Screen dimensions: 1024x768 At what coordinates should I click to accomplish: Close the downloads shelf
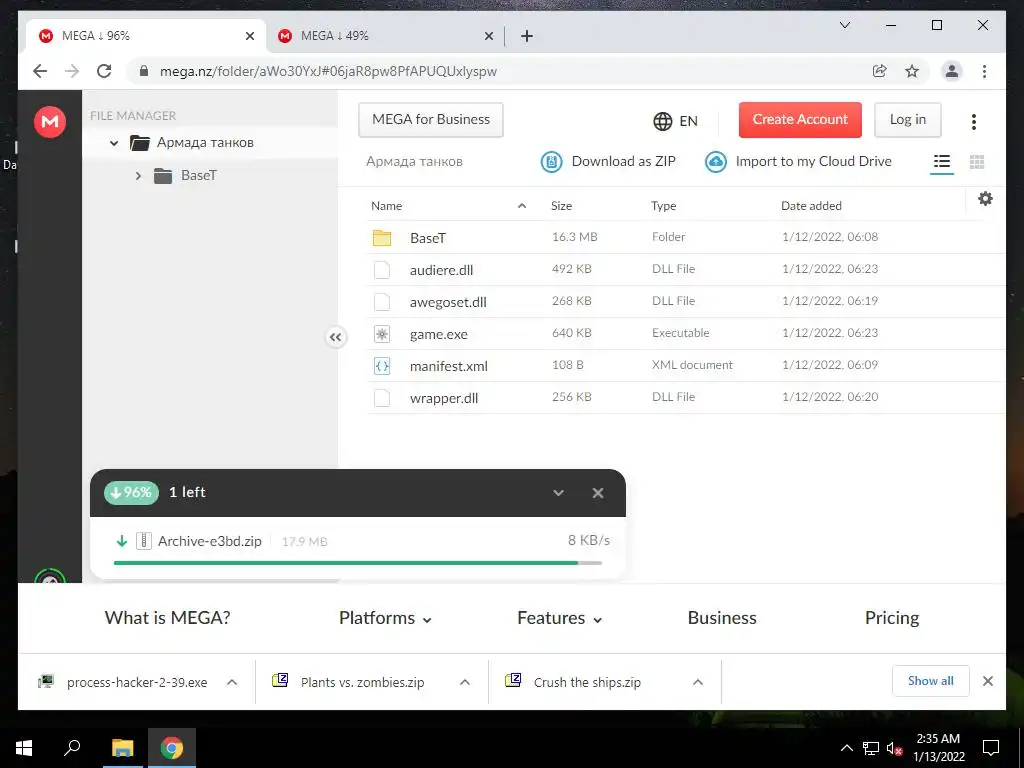tap(988, 681)
